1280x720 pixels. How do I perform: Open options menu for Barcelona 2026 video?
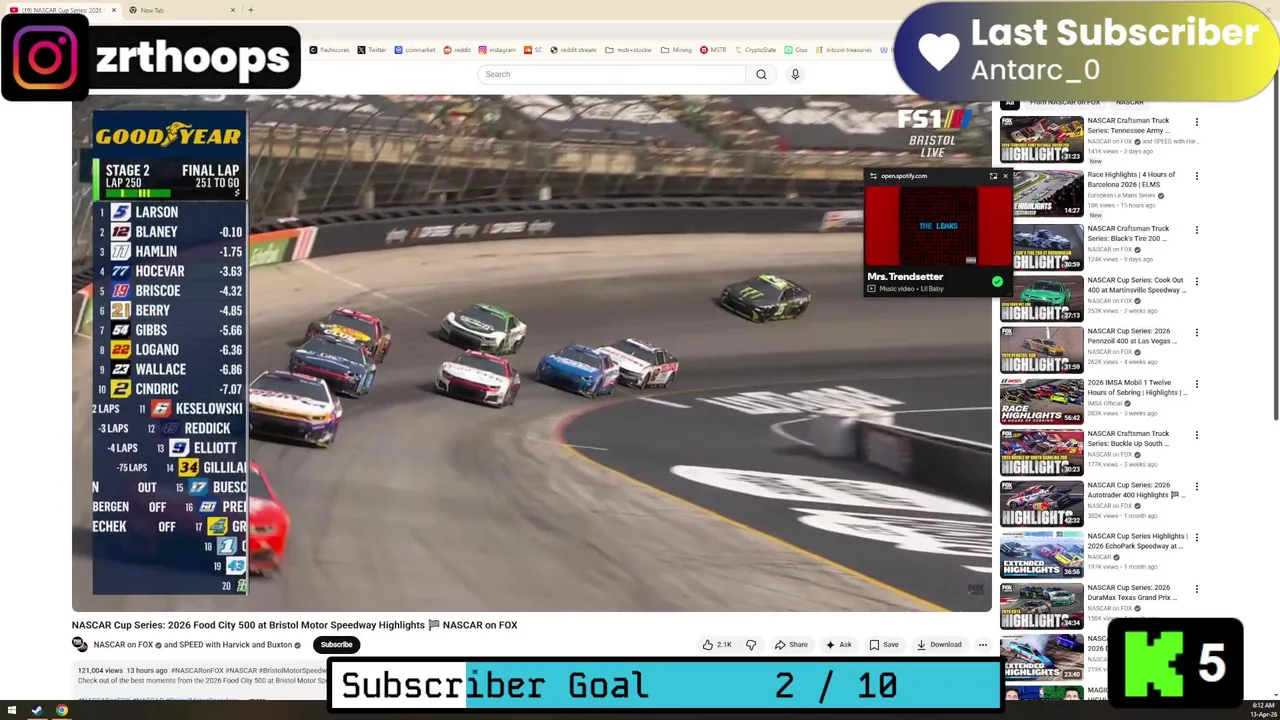pos(1196,176)
